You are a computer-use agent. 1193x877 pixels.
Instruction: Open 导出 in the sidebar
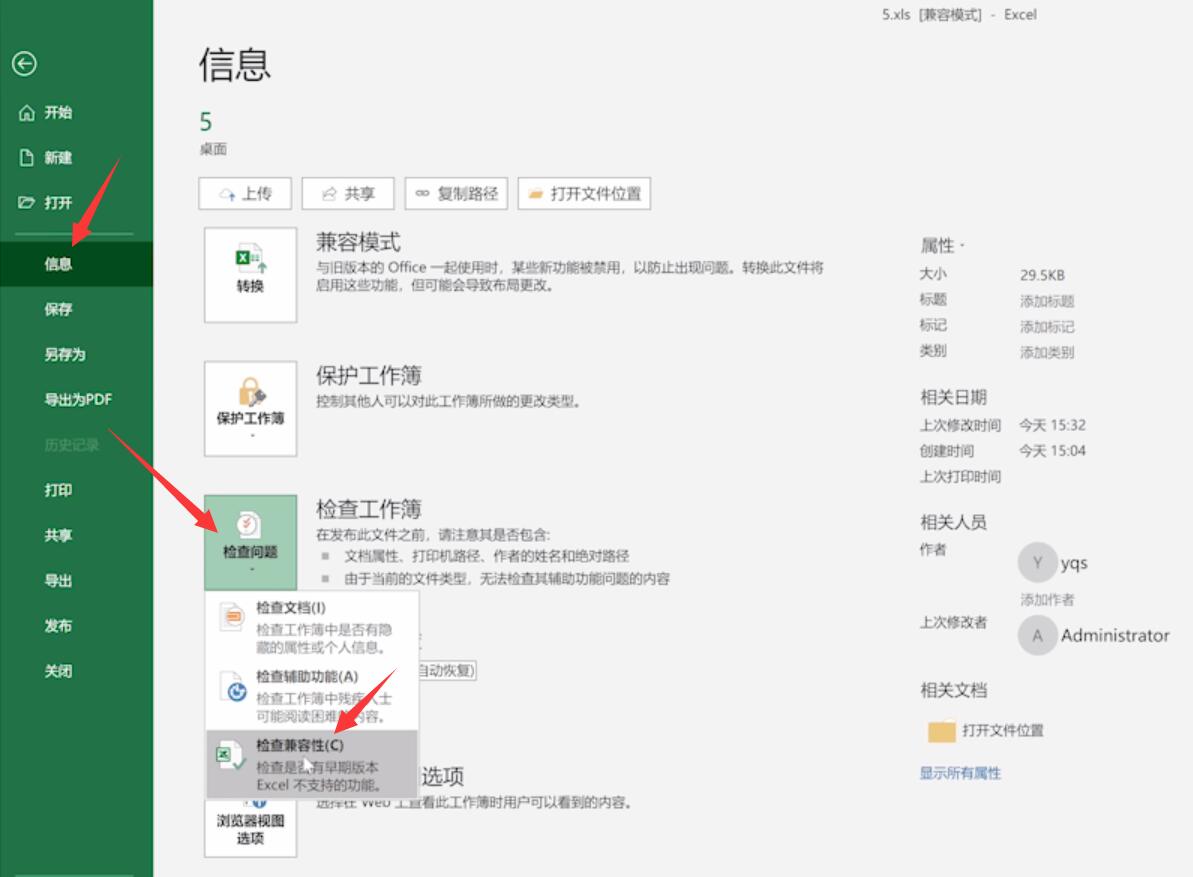tap(59, 580)
